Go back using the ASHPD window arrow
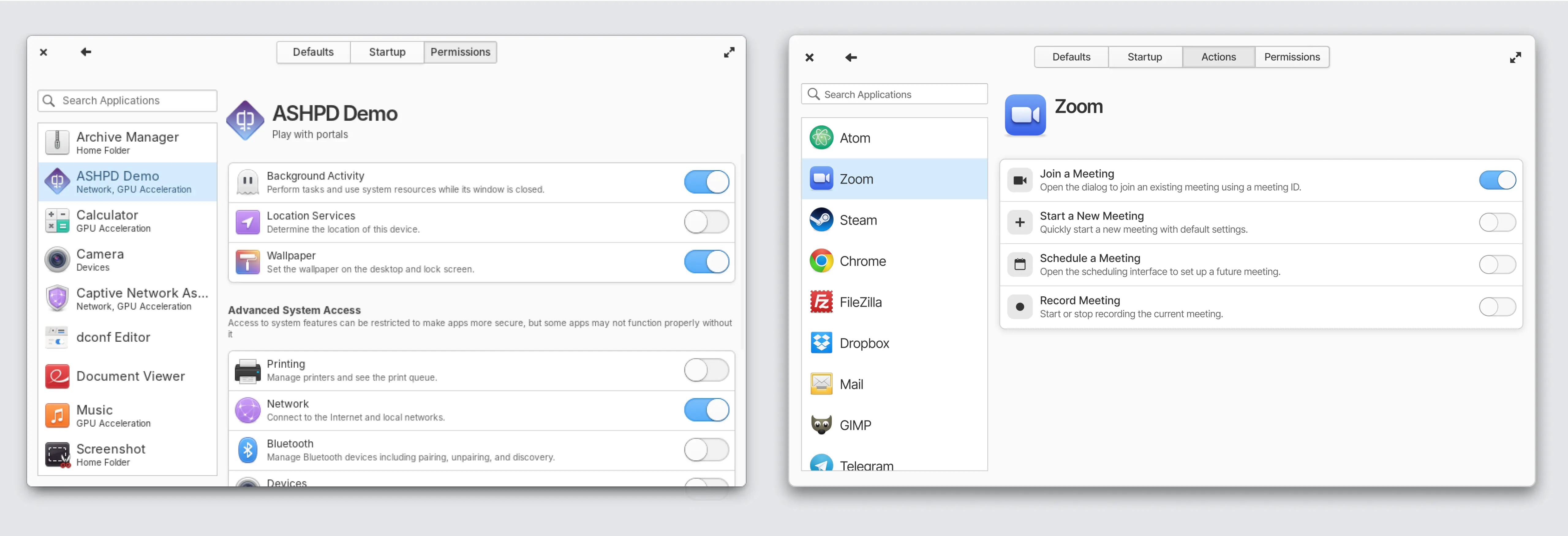 click(86, 52)
